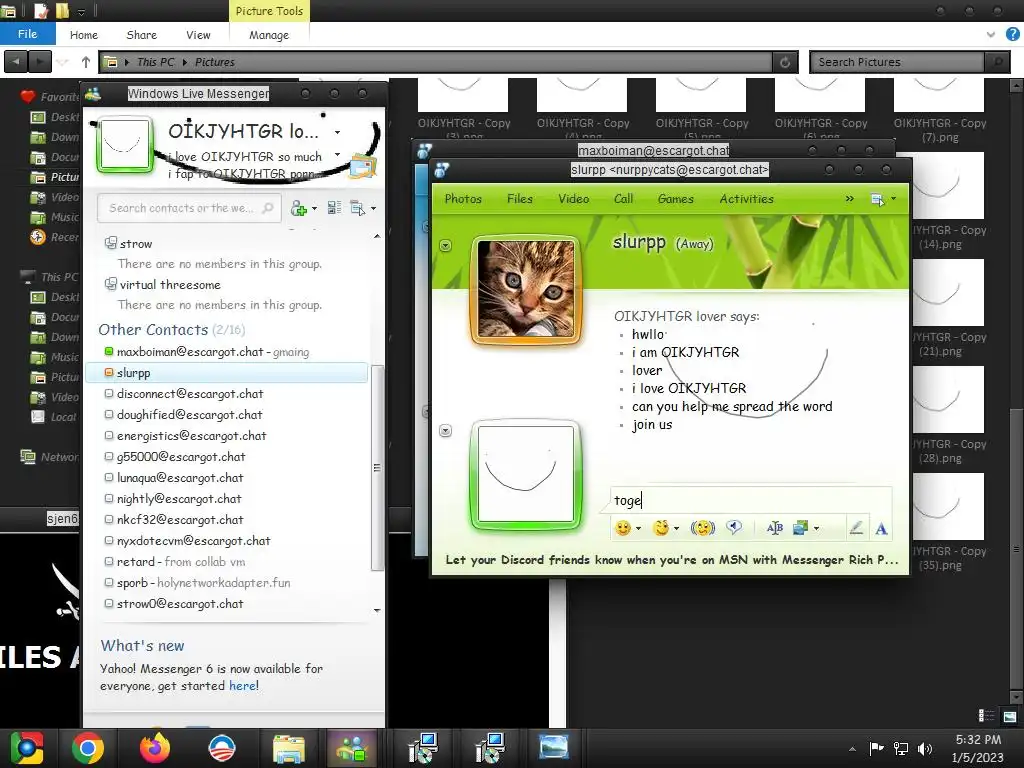Click the Explorer help question mark icon

point(1012,34)
